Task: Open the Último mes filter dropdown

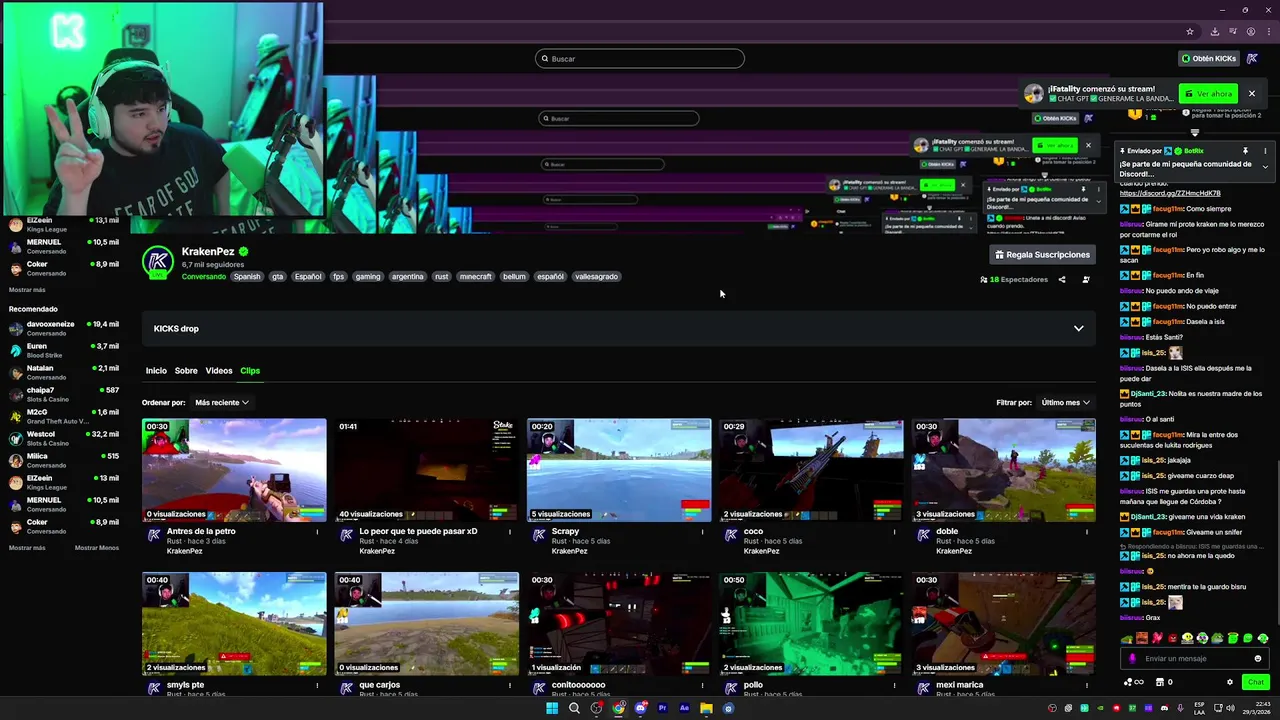Action: [1065, 402]
